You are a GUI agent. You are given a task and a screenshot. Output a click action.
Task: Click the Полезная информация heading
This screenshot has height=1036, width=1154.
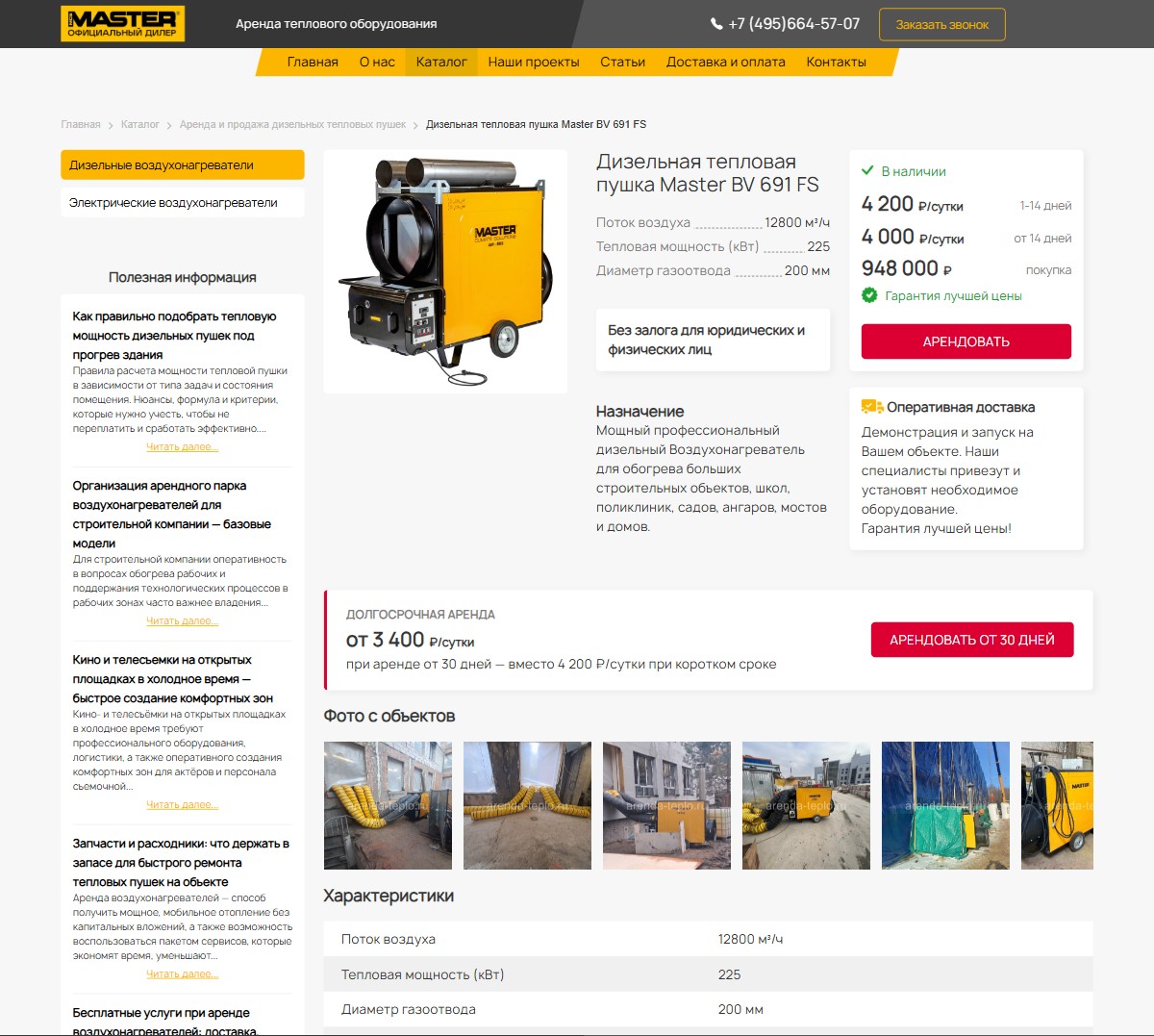(x=183, y=277)
